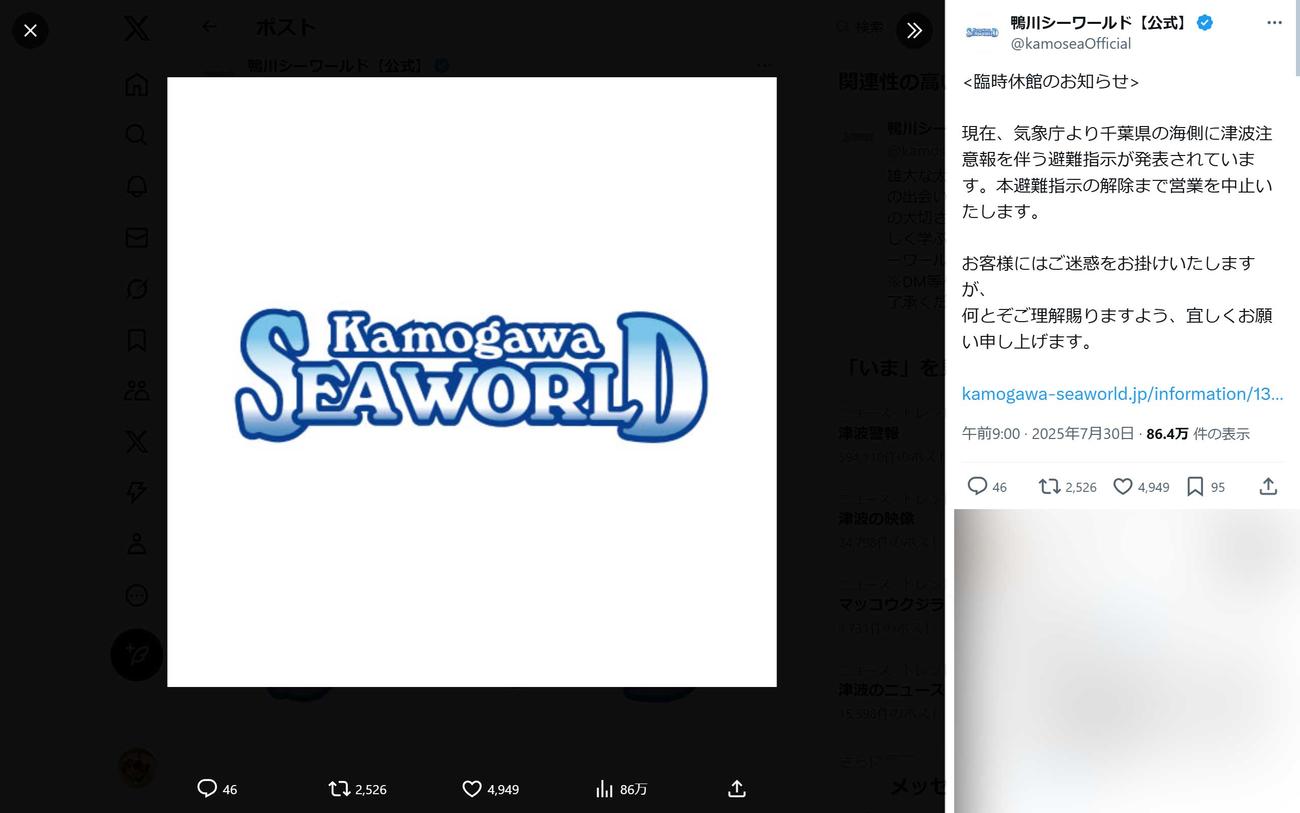Click the <臨時休館のお知らせ> post heading
Image resolution: width=1300 pixels, height=813 pixels.
1051,82
